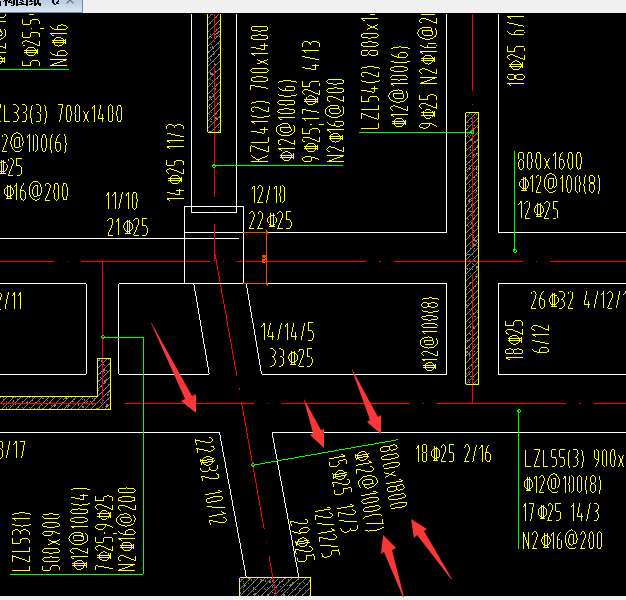Select the vertical 6/12 text
This screenshot has height=600, width=626.
[x=541, y=339]
